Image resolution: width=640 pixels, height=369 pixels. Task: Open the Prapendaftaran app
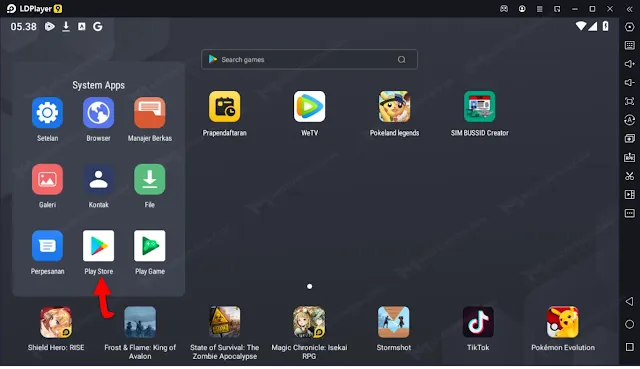click(x=224, y=107)
